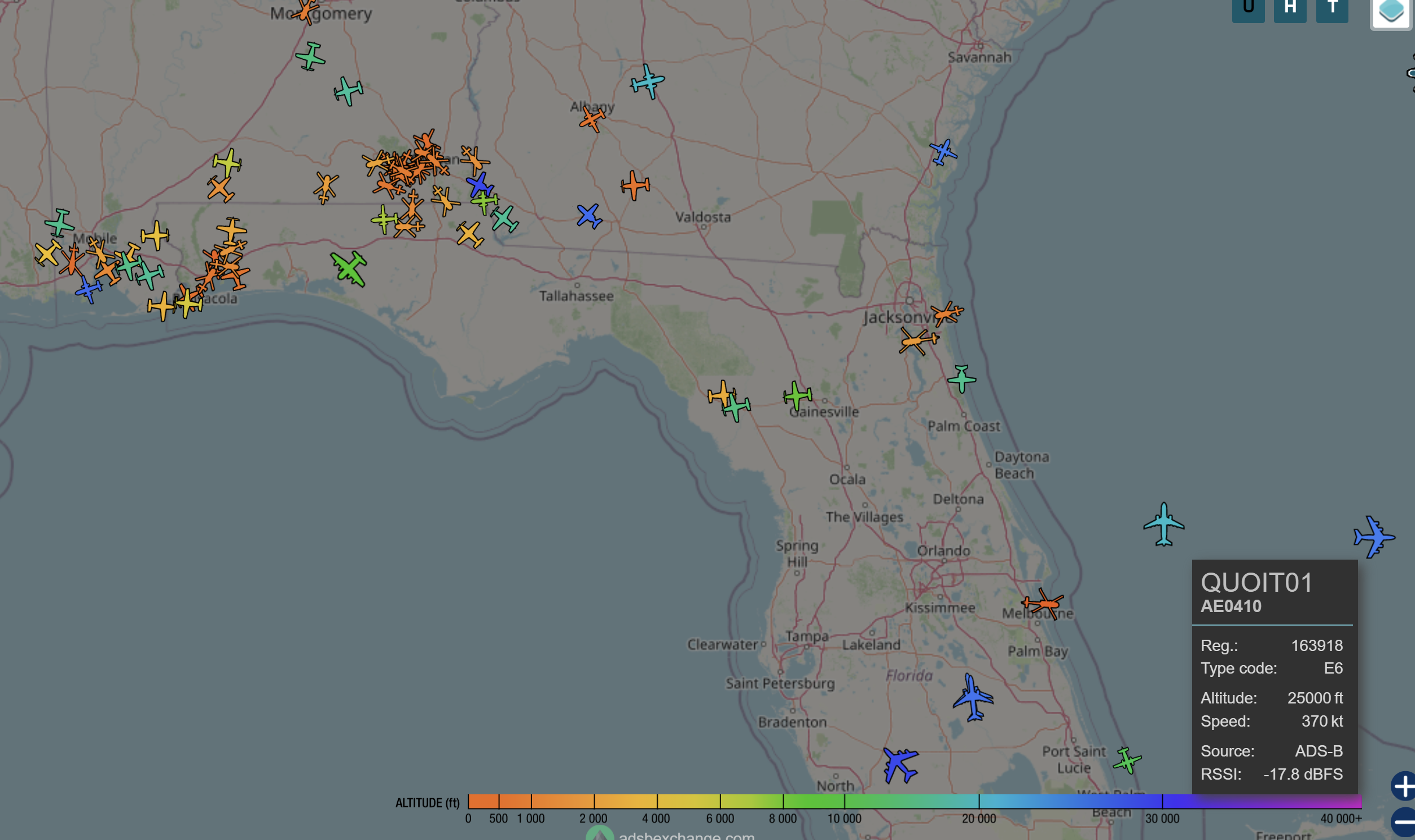Zoom in with the plus button

pyautogui.click(x=1404, y=786)
